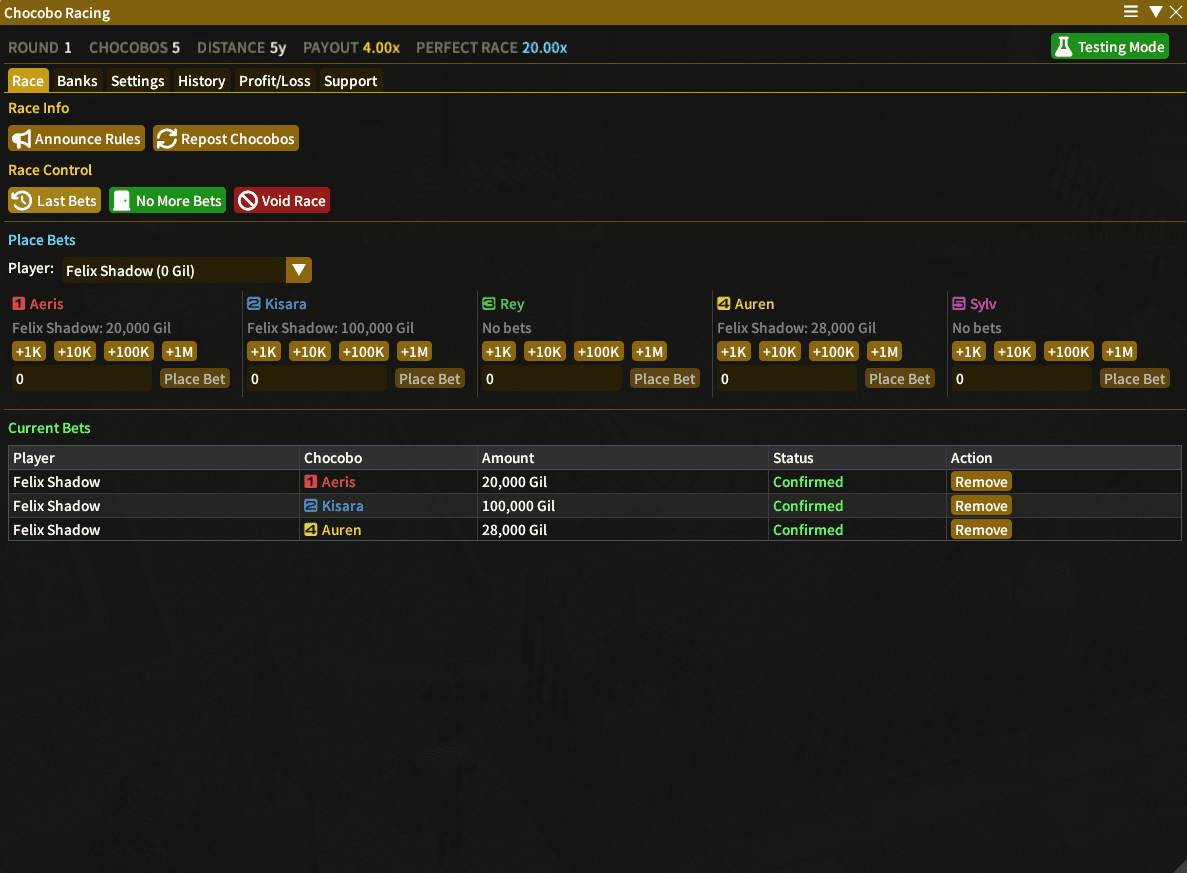Click Place Bet for Aeris
Image resolution: width=1187 pixels, height=873 pixels.
[195, 379]
